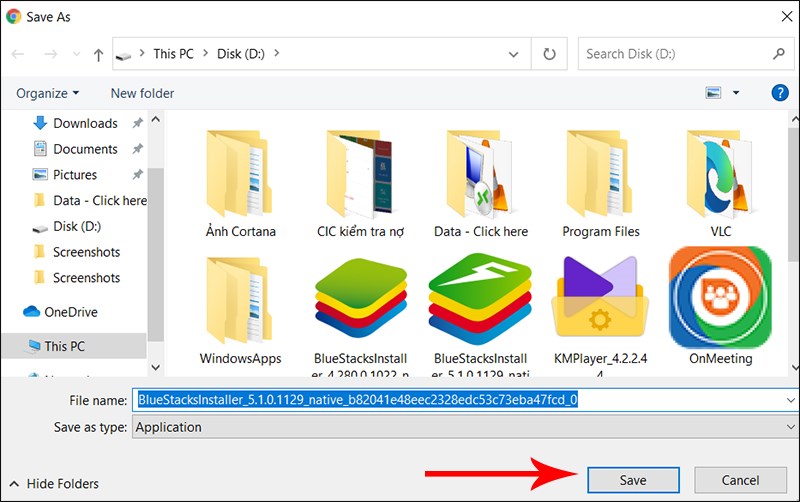The image size is (800, 502).
Task: Click the file list scroll-down arrow
Action: 794,367
